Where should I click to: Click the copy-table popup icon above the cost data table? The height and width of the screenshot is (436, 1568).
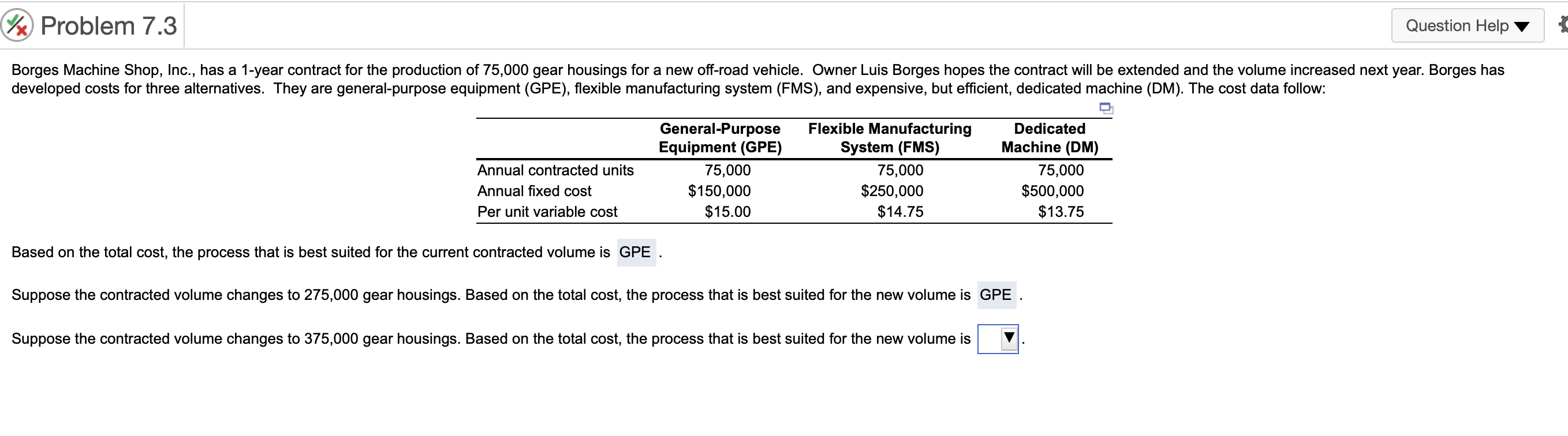[1106, 109]
